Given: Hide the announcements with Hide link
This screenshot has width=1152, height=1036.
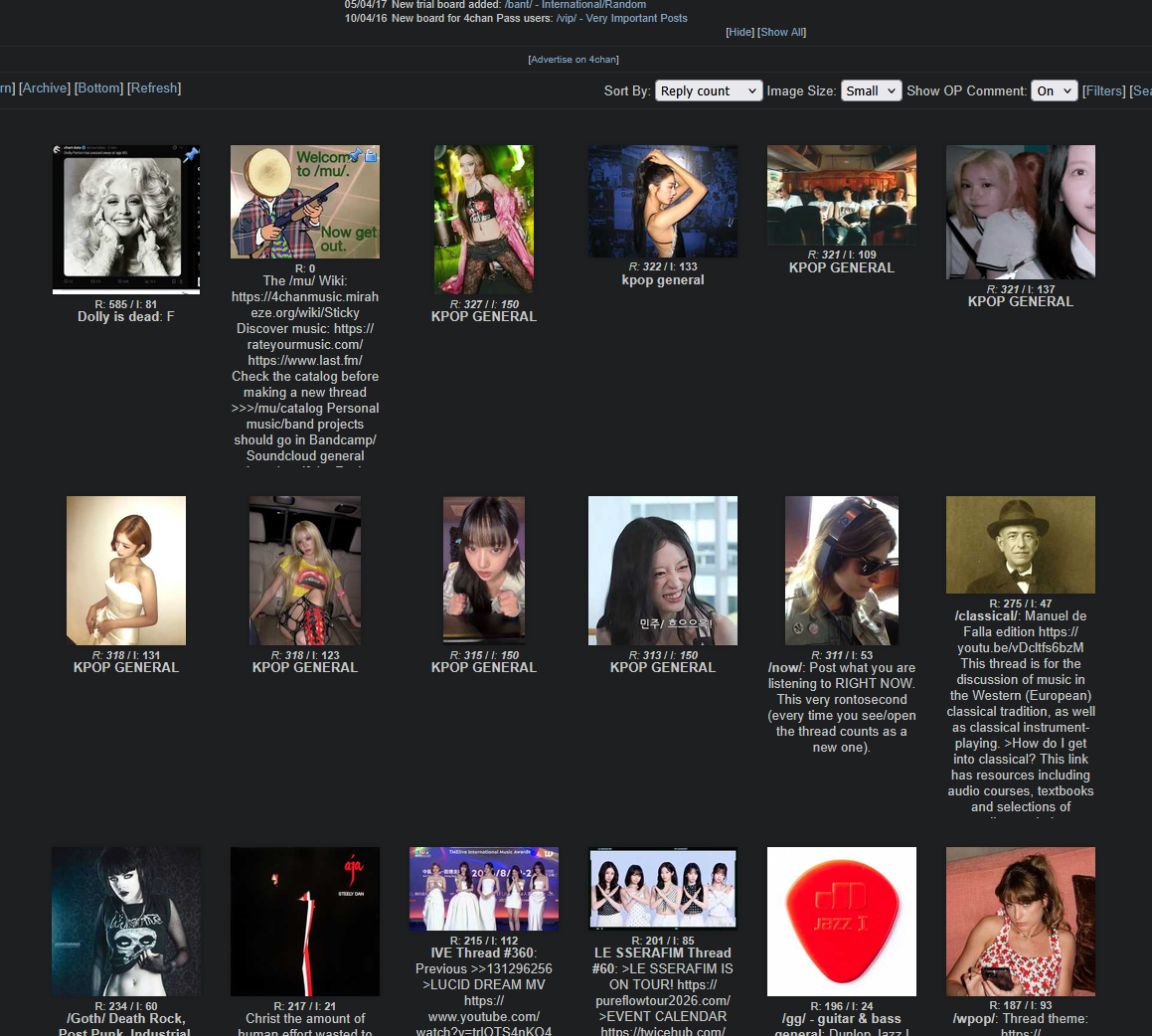Looking at the screenshot, I should [x=740, y=33].
